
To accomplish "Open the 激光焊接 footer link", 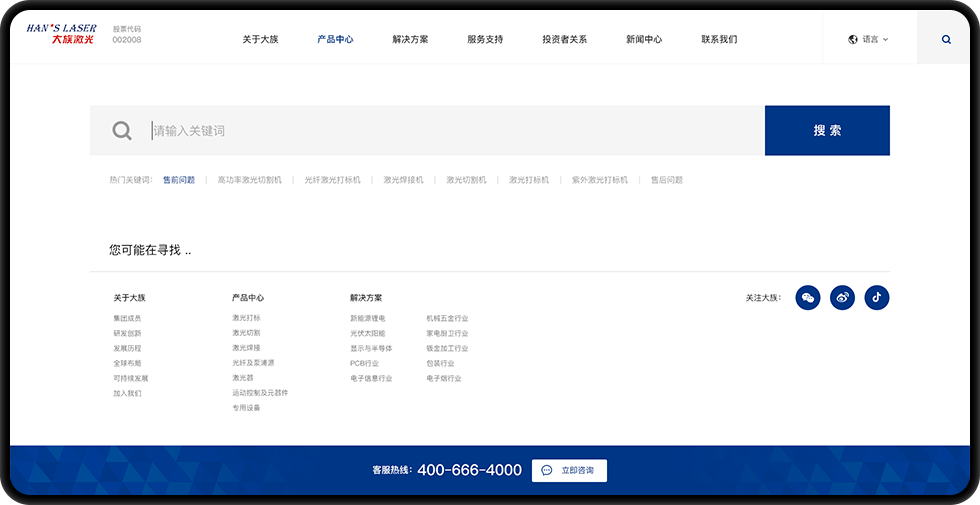I will [x=246, y=348].
